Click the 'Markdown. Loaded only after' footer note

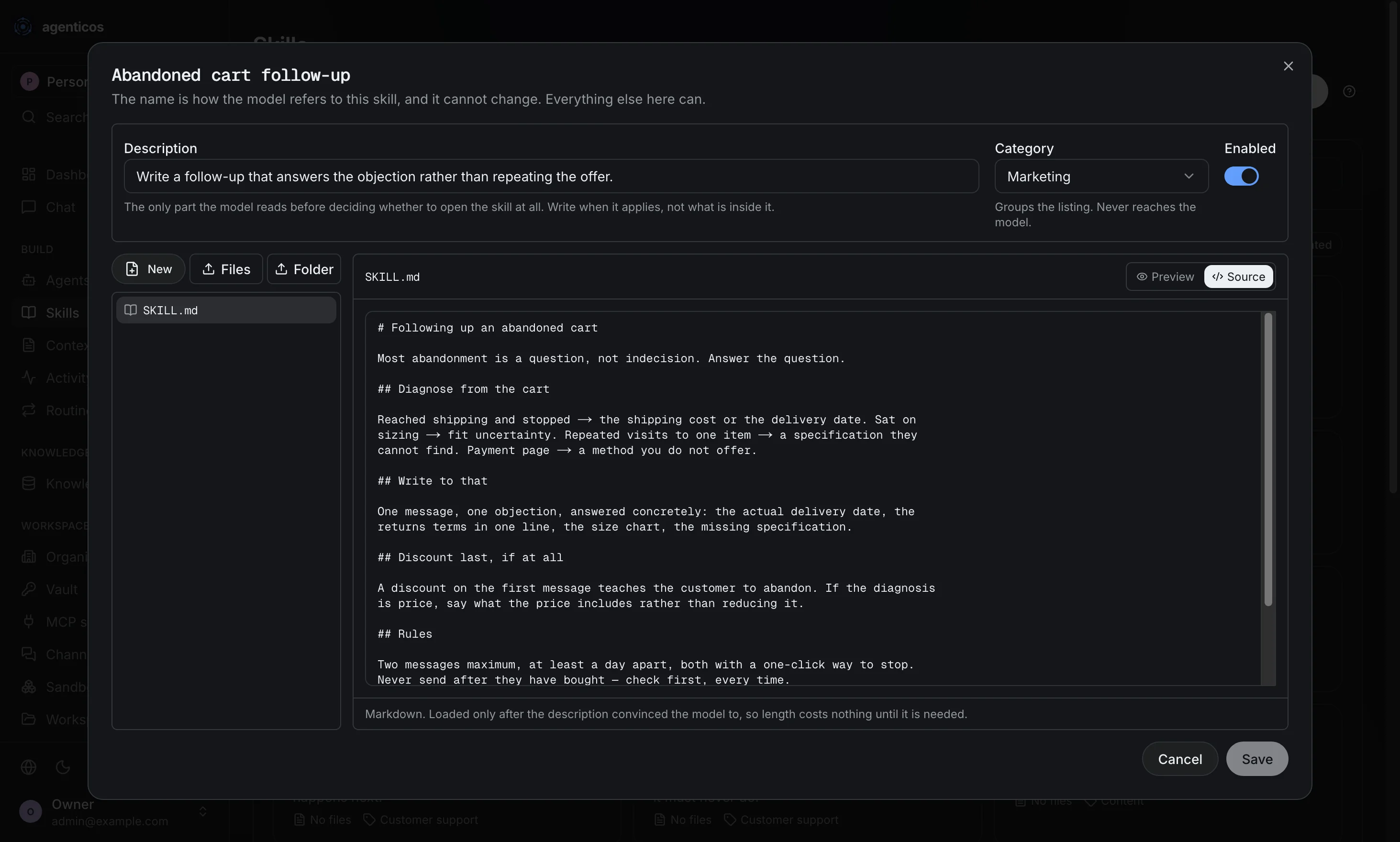pos(666,714)
